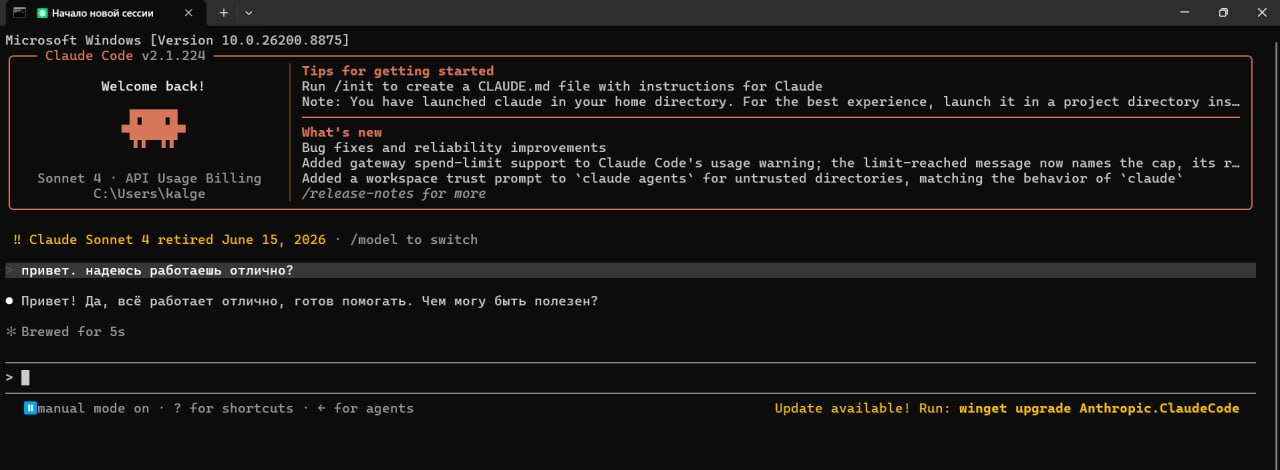Click the /release-notes for more text

(394, 193)
